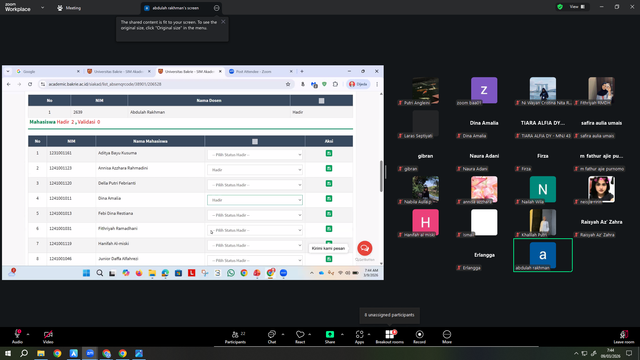Screen dimensions: 640x360
Task: Open status dropdown for Aditya Bayu Kusuma
Action: [255, 155]
